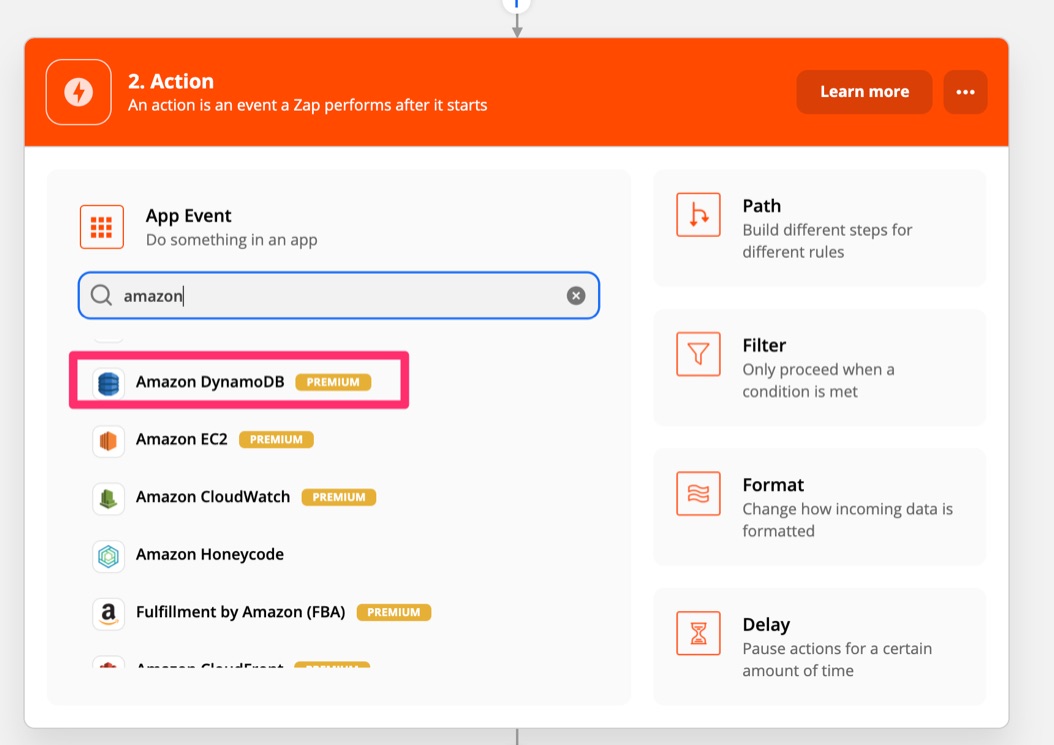Click the Learn more button
The image size is (1054, 745).
(x=864, y=91)
